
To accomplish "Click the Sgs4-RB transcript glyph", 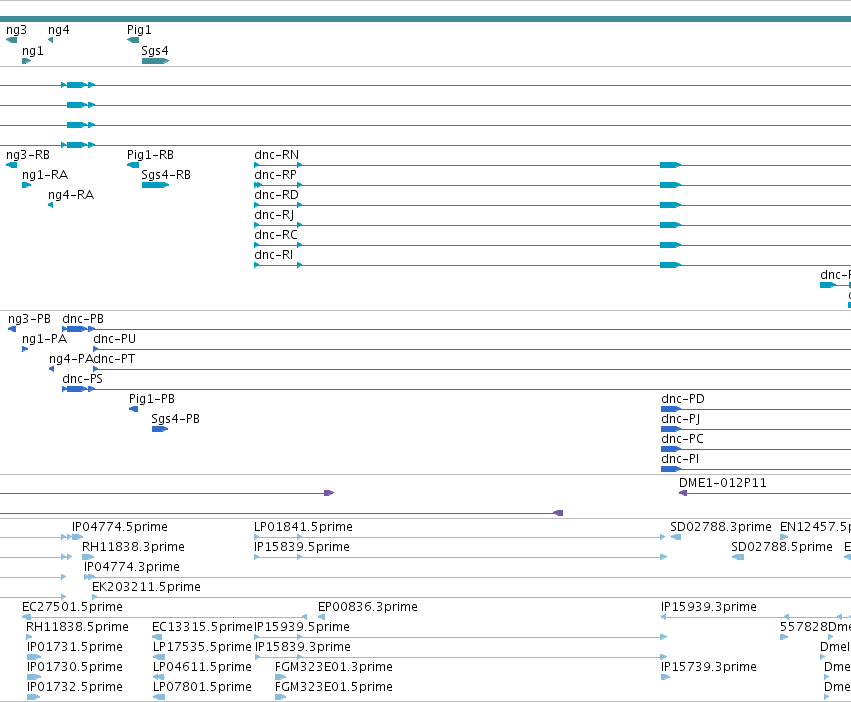I will click(155, 185).
